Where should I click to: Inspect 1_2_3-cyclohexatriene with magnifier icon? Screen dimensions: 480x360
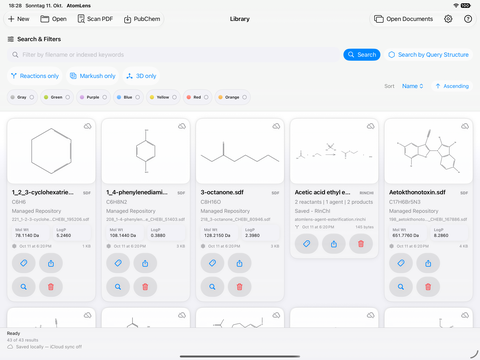(x=24, y=287)
